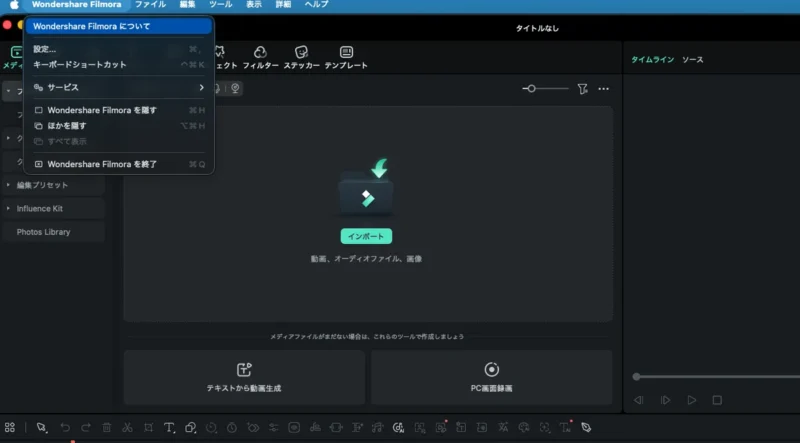Click the trash delete icon
The width and height of the screenshot is (800, 443).
(x=107, y=428)
